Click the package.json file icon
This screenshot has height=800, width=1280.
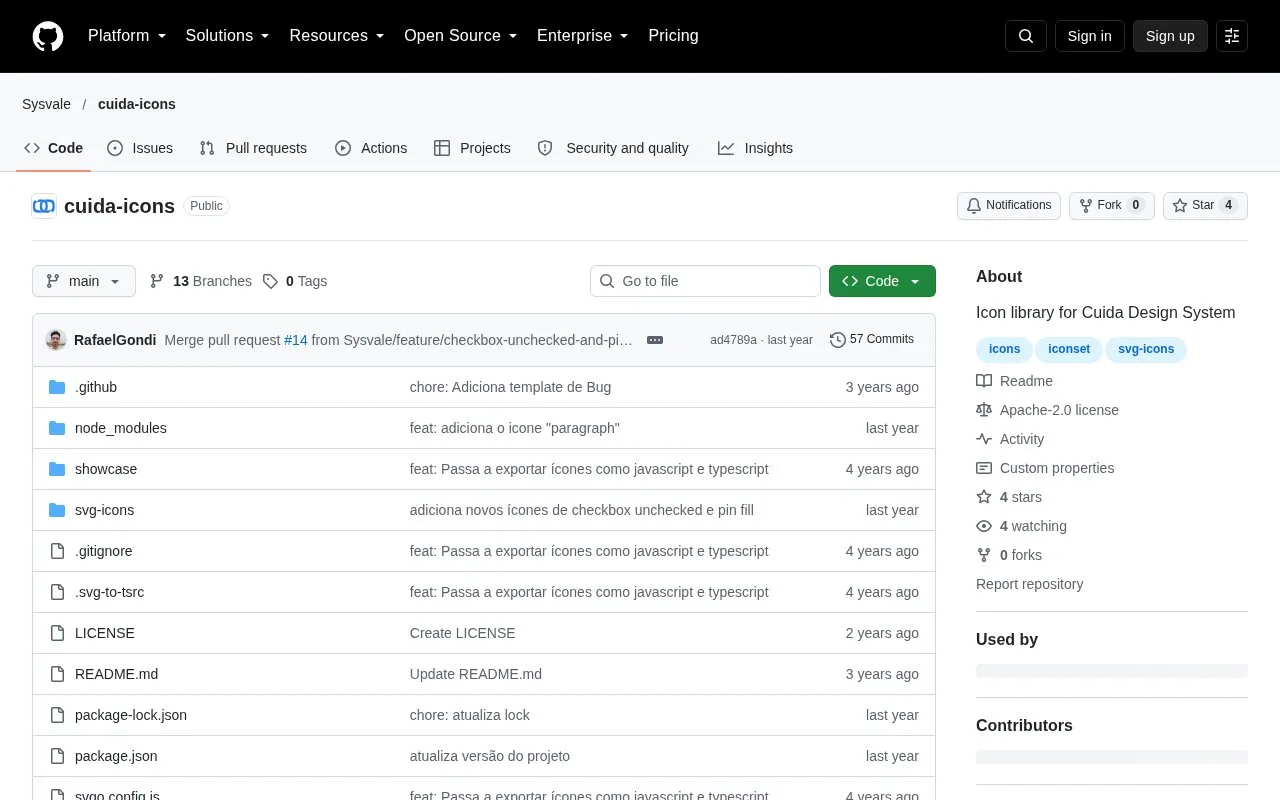click(x=57, y=756)
